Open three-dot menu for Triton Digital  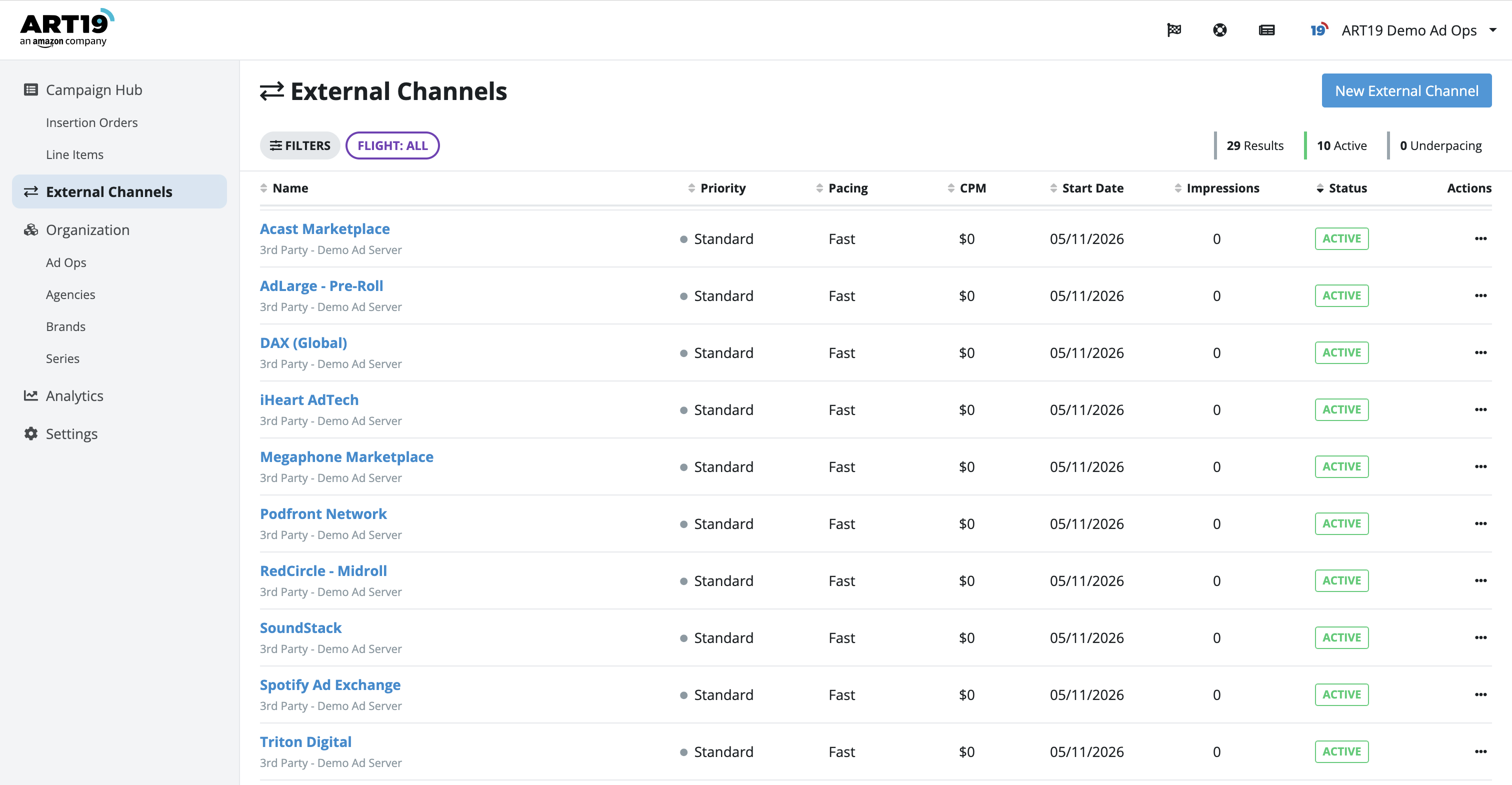pyautogui.click(x=1480, y=751)
